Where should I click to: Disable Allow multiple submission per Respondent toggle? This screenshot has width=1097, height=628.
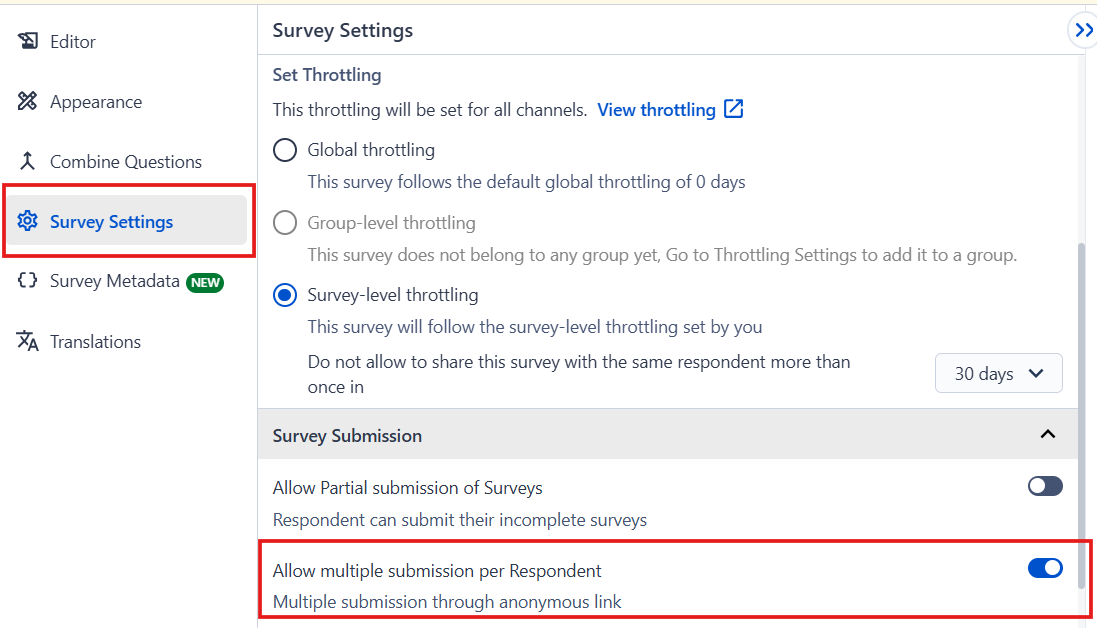click(1045, 568)
